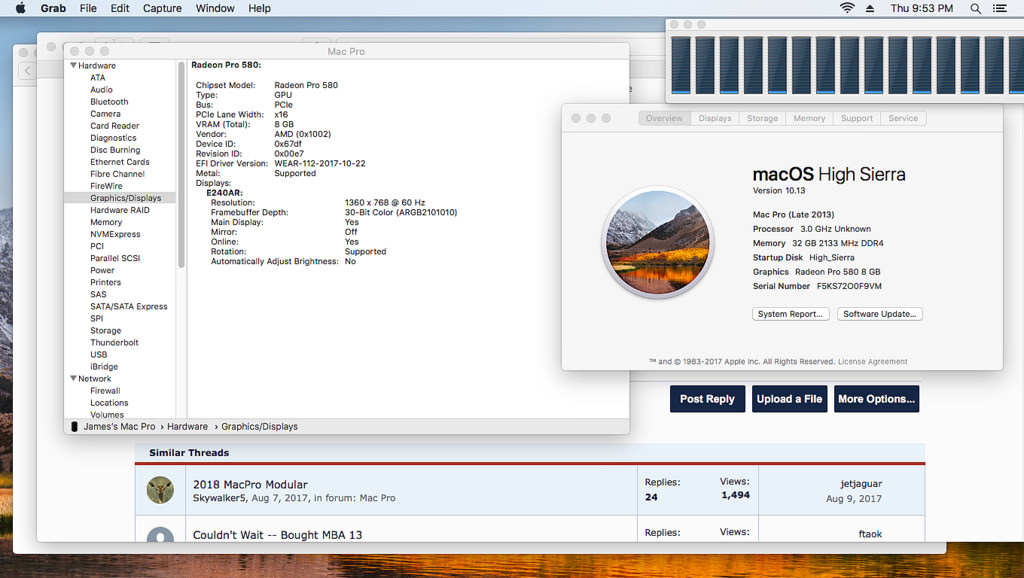Select ATA in hardware list
The width and height of the screenshot is (1024, 578).
(x=97, y=78)
